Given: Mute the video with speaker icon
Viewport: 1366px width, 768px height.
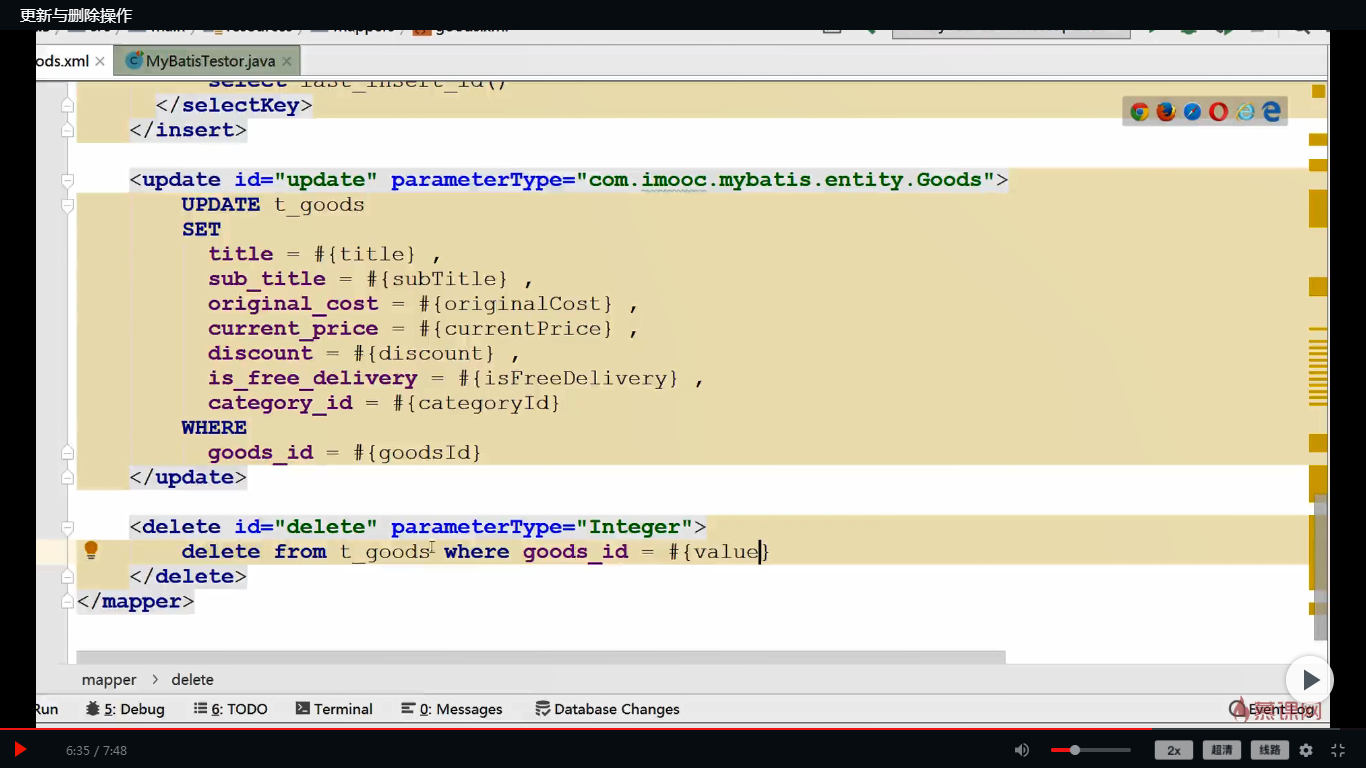Looking at the screenshot, I should [x=1022, y=750].
